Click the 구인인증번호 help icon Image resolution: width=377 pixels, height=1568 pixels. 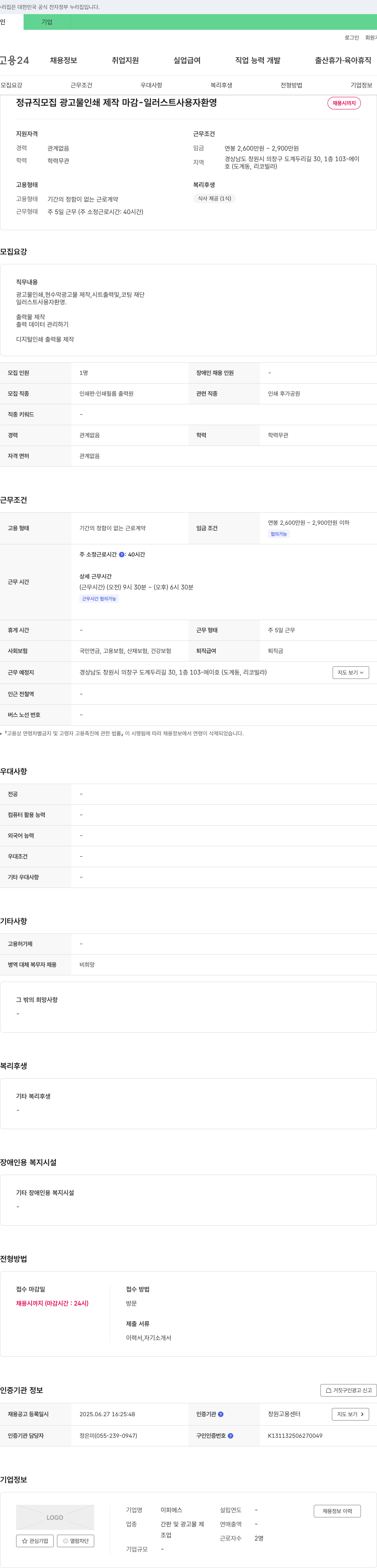230,1436
